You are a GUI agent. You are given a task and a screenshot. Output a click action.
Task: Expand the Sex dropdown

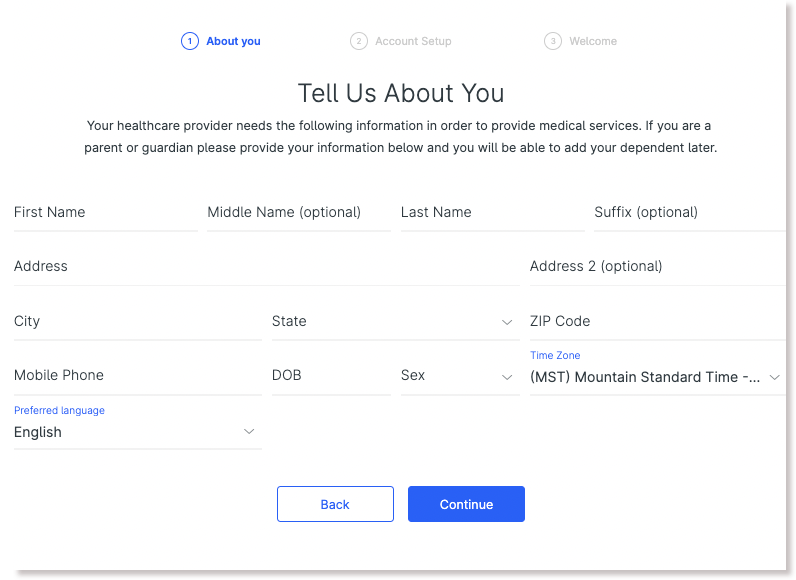[460, 376]
